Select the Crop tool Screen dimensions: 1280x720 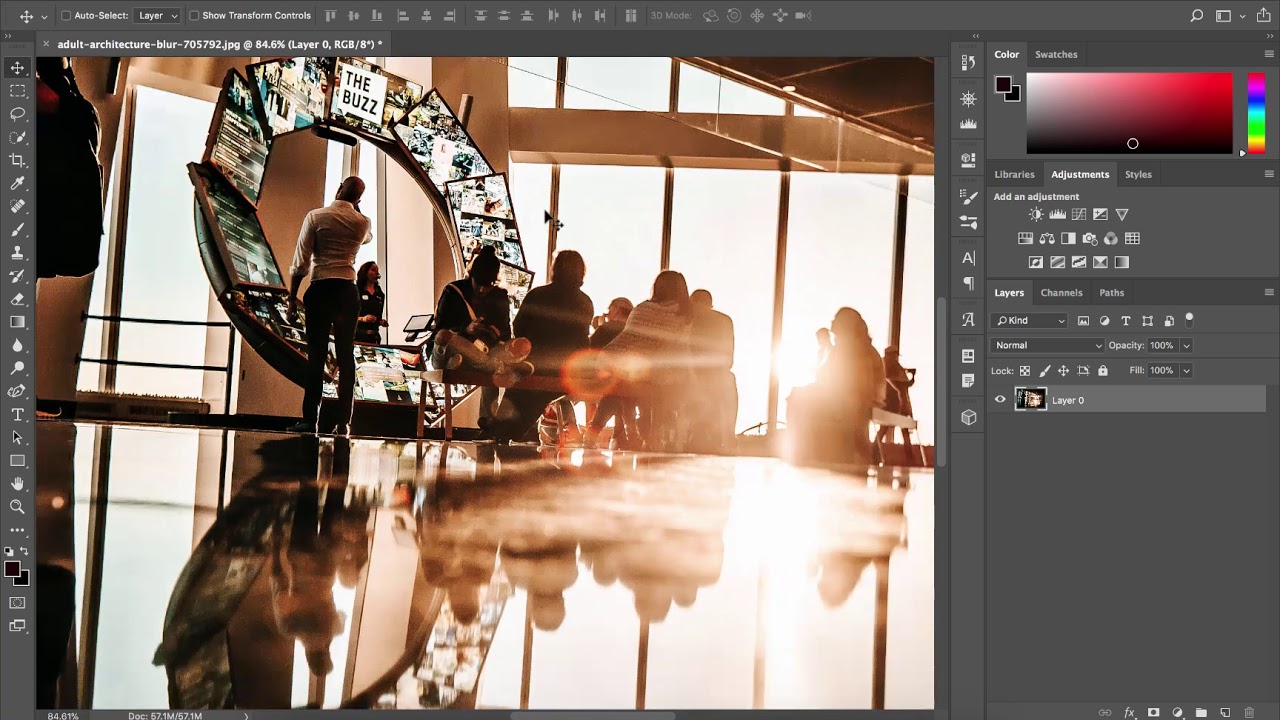click(17, 160)
